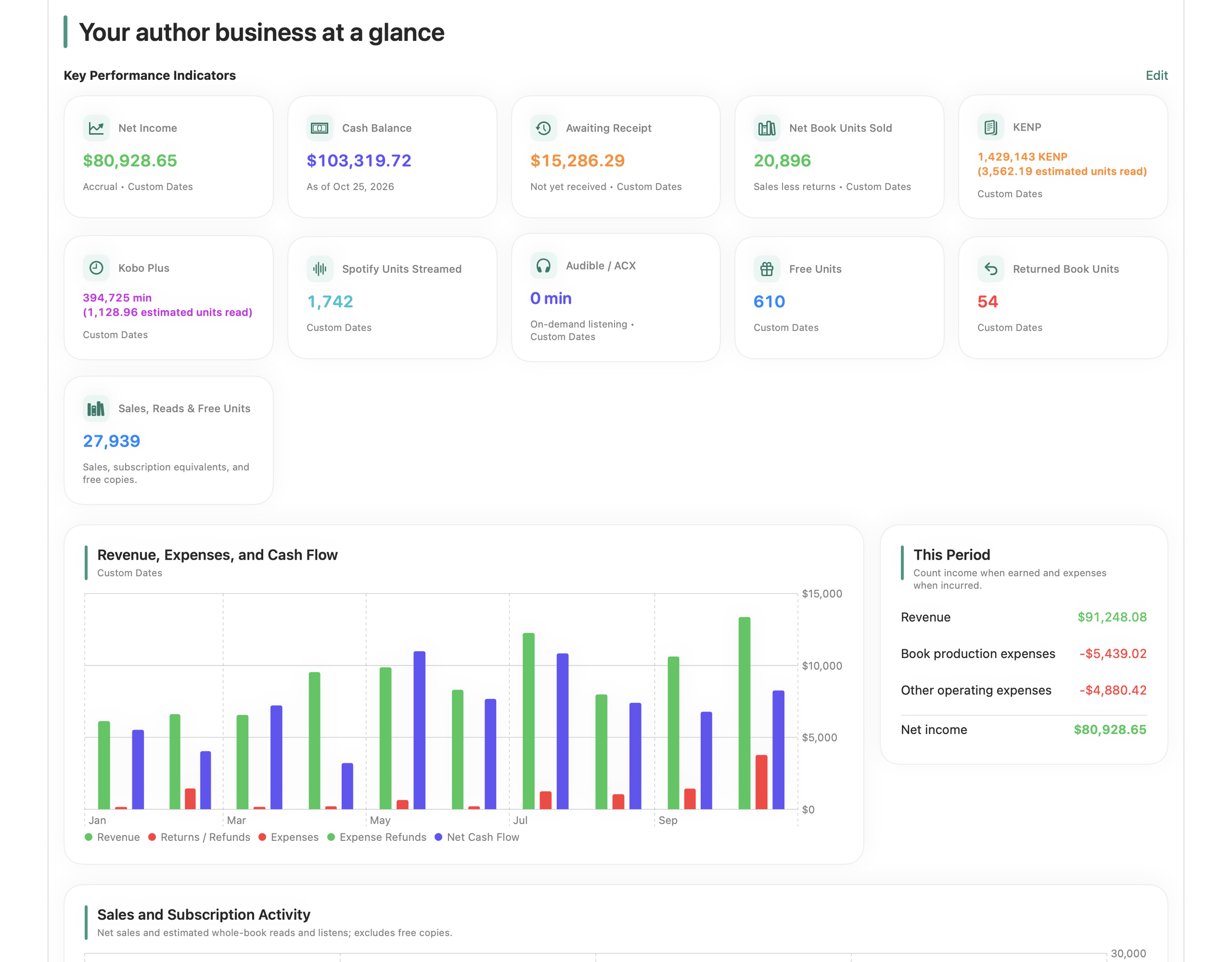Click Book production expenses -$5,439.02
This screenshot has width=1232, height=962.
pyautogui.click(x=1112, y=654)
